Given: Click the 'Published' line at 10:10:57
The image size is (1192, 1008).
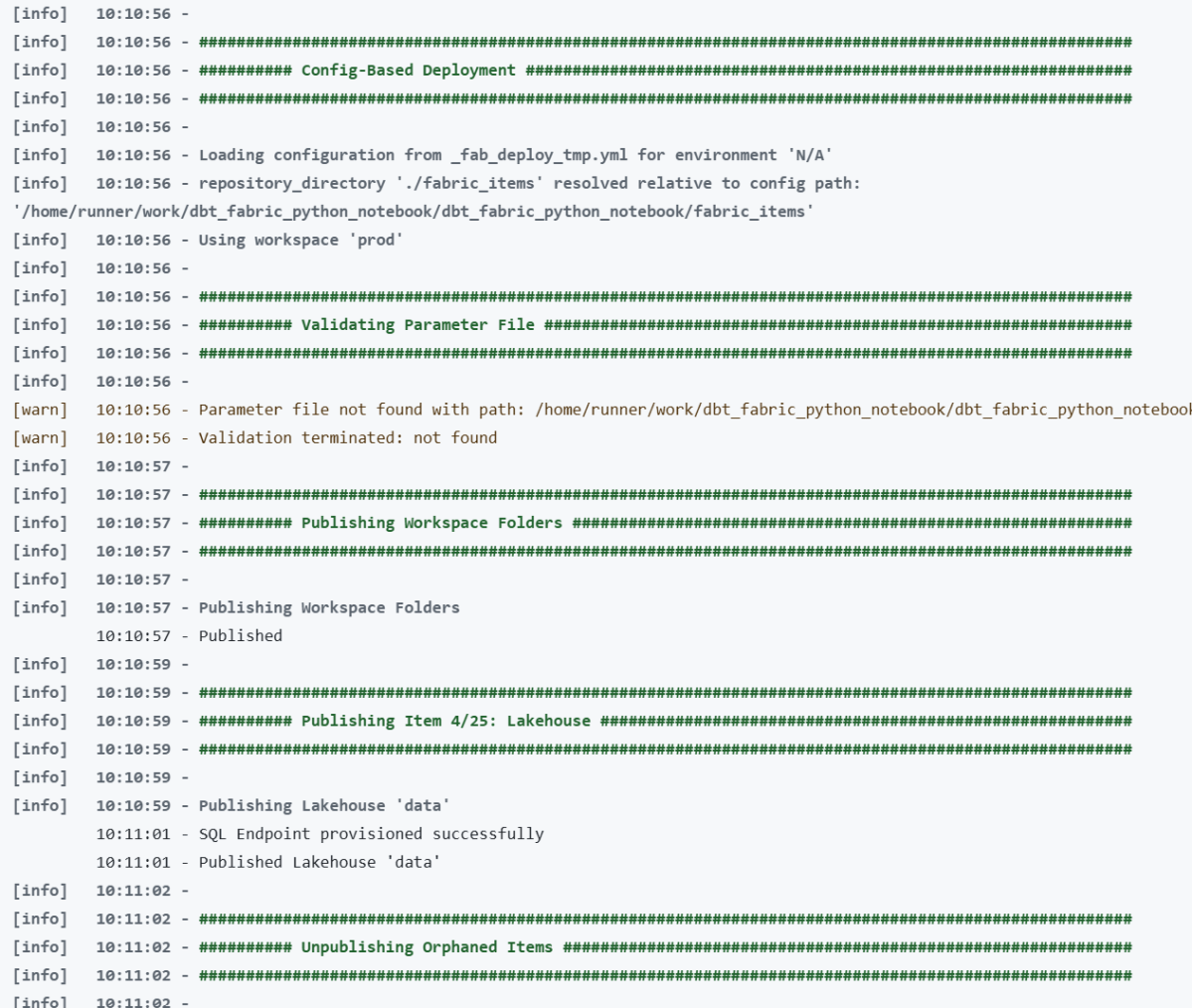Looking at the screenshot, I should pos(241,635).
